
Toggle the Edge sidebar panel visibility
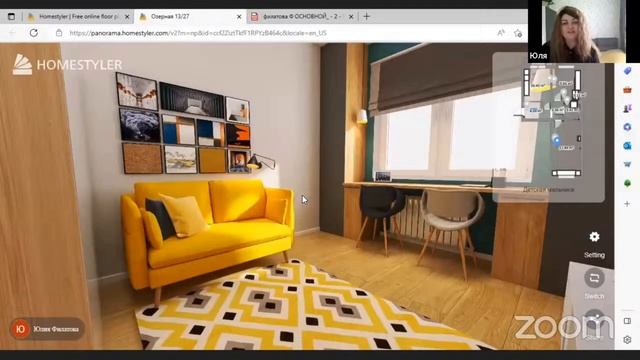click(x=627, y=321)
